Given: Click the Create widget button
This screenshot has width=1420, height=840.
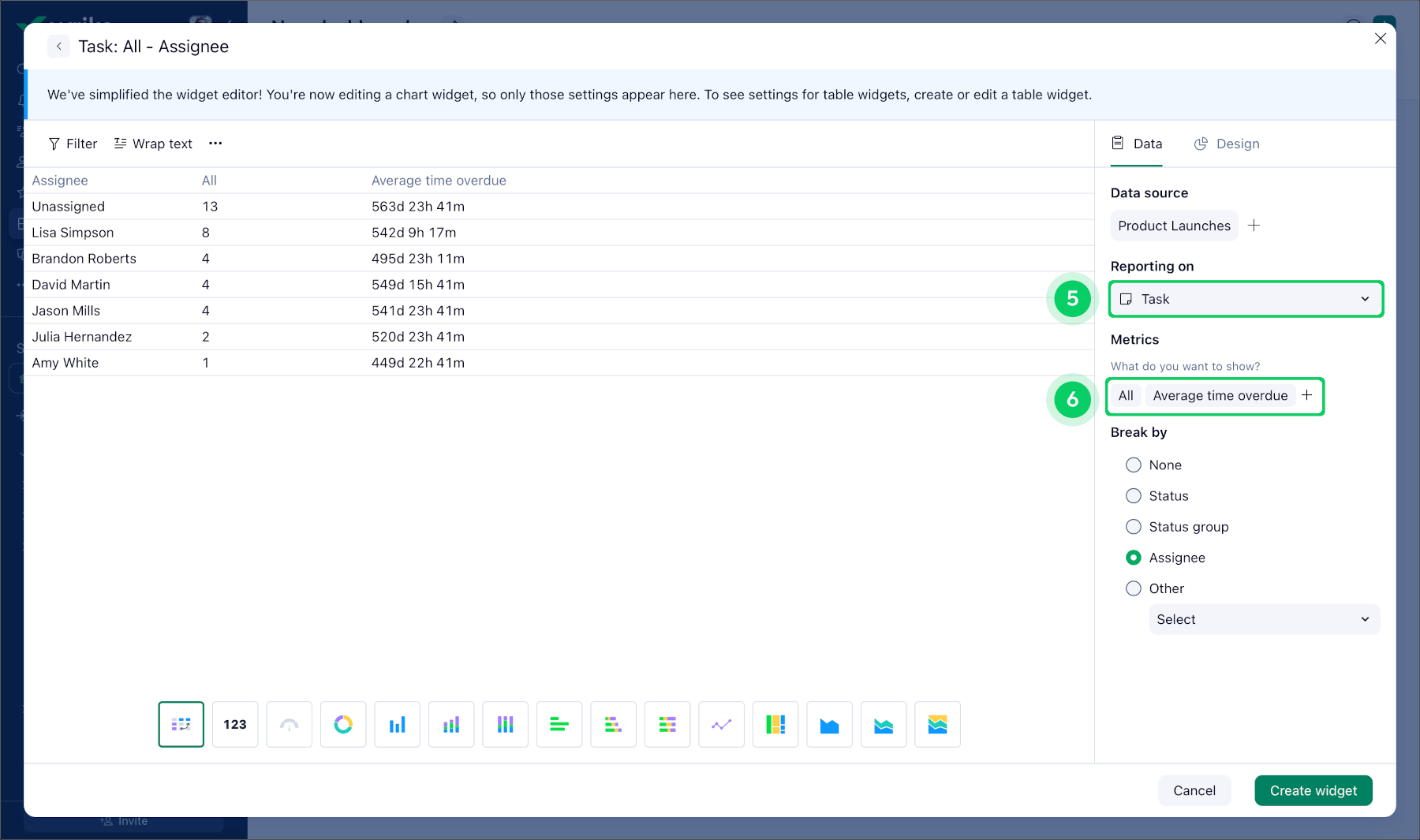Looking at the screenshot, I should 1313,790.
